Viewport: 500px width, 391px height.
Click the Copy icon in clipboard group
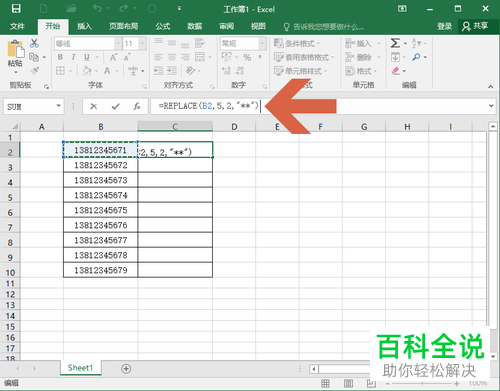(x=34, y=57)
